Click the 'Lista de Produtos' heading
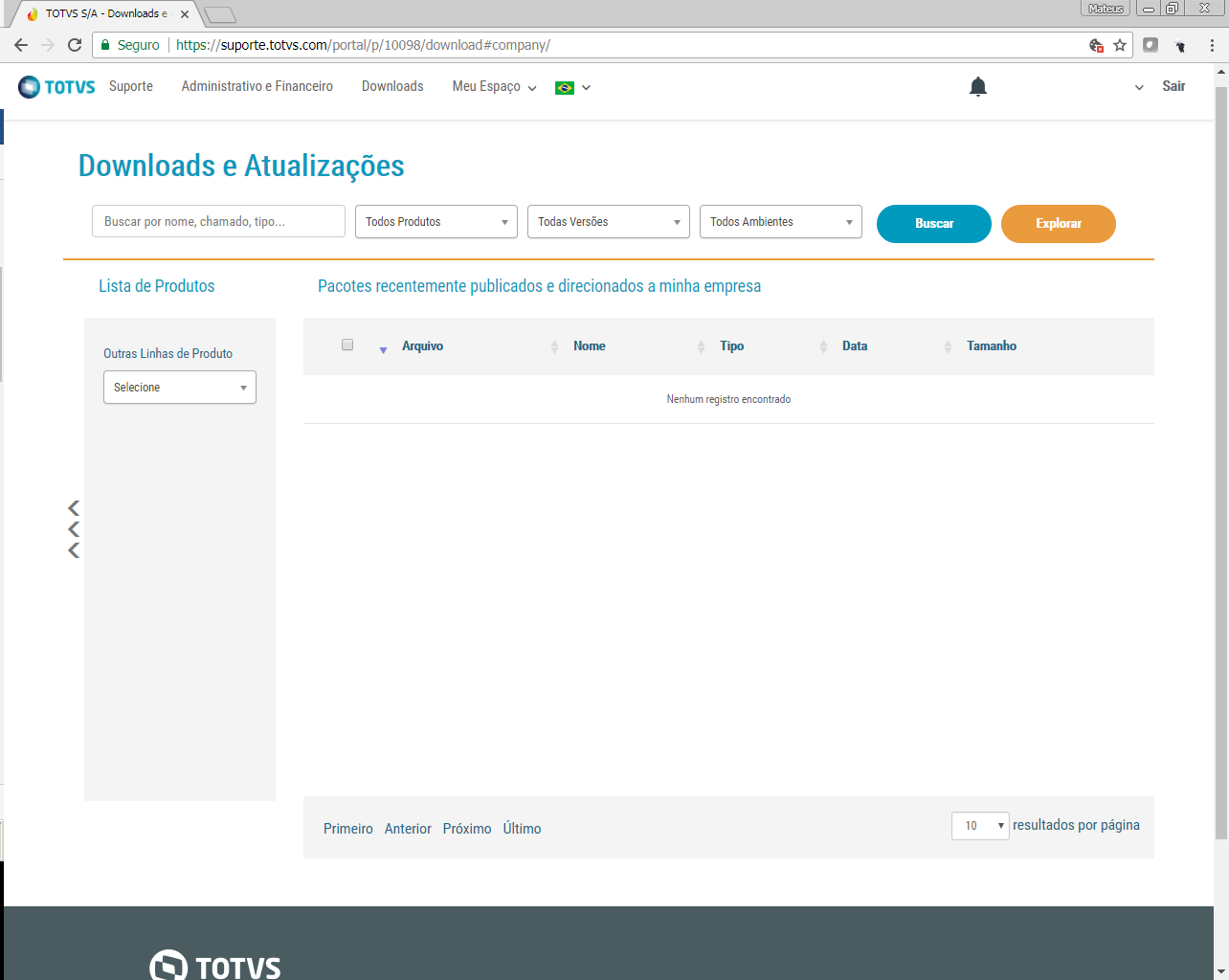This screenshot has height=980, width=1229. (157, 286)
